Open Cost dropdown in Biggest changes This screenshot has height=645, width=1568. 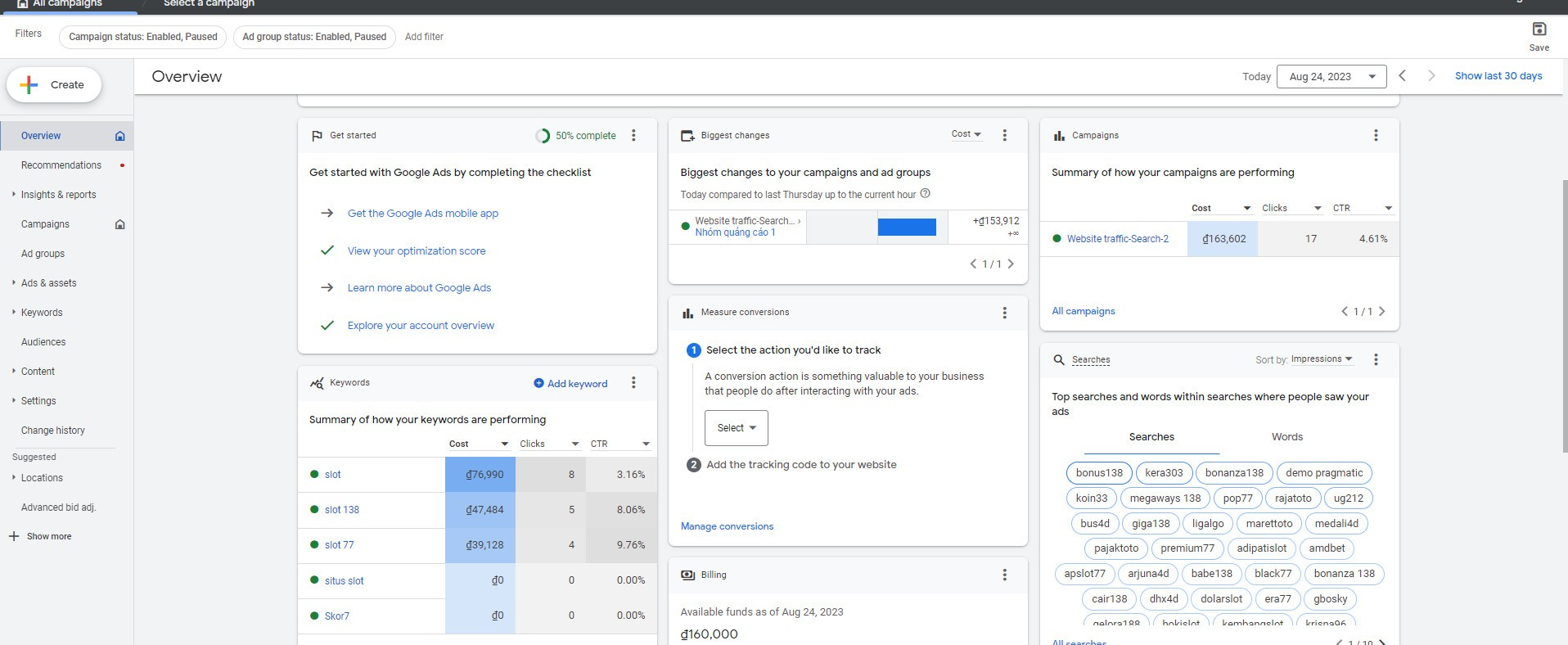tap(966, 134)
